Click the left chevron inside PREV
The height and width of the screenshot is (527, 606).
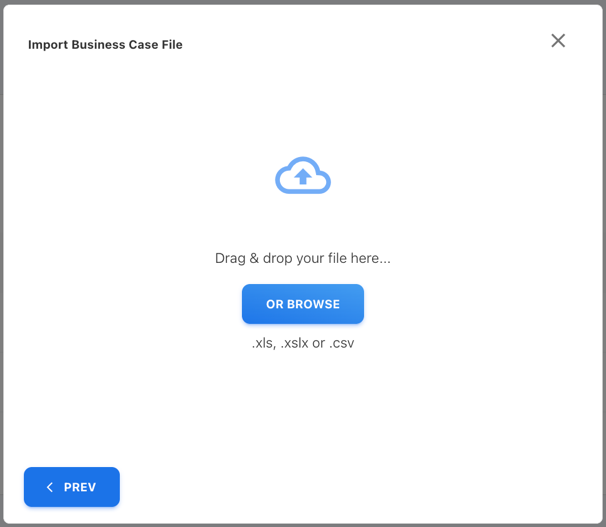(x=50, y=487)
